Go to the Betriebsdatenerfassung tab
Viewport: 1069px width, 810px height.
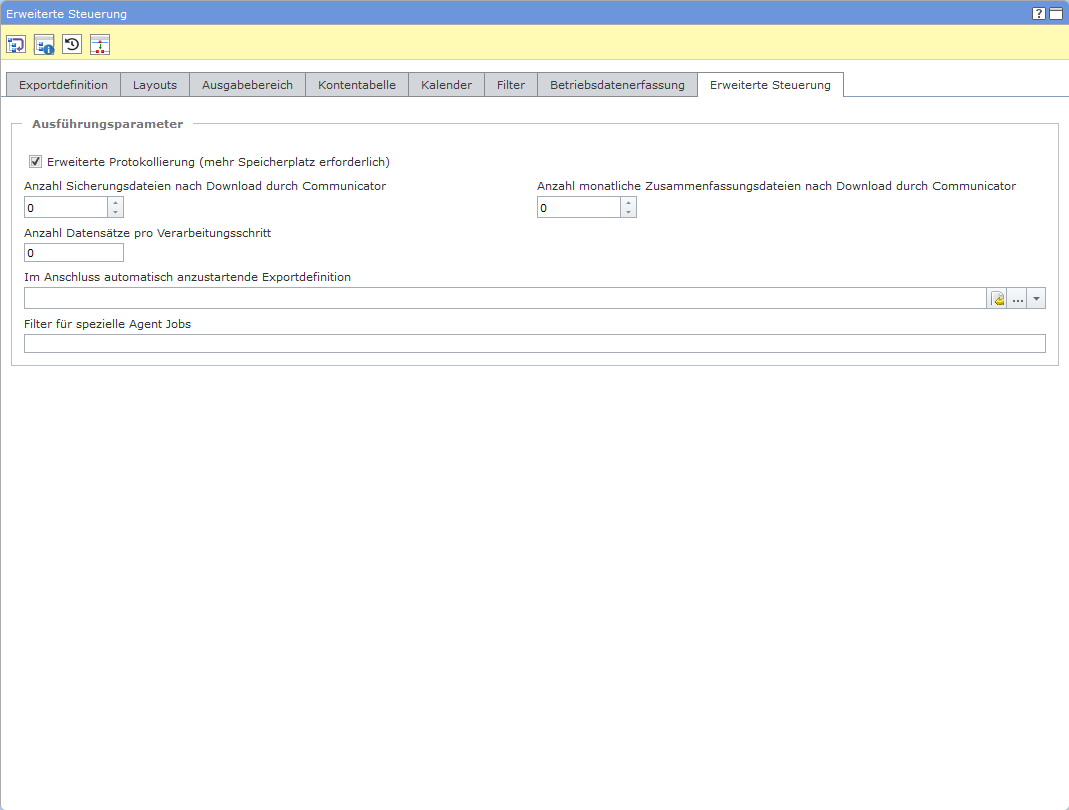tap(617, 85)
